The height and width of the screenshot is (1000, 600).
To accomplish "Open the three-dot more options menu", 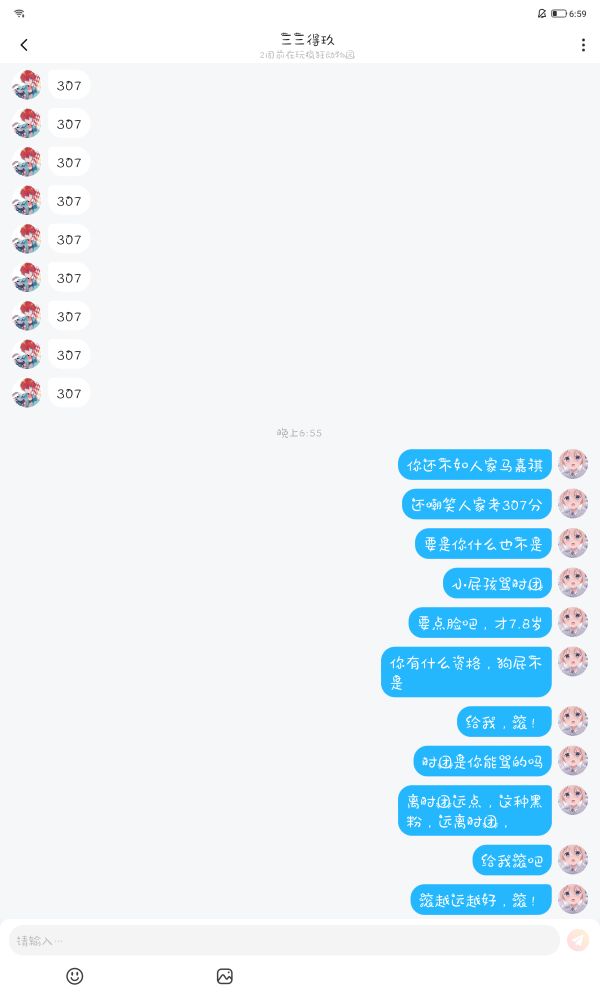I will pos(583,45).
